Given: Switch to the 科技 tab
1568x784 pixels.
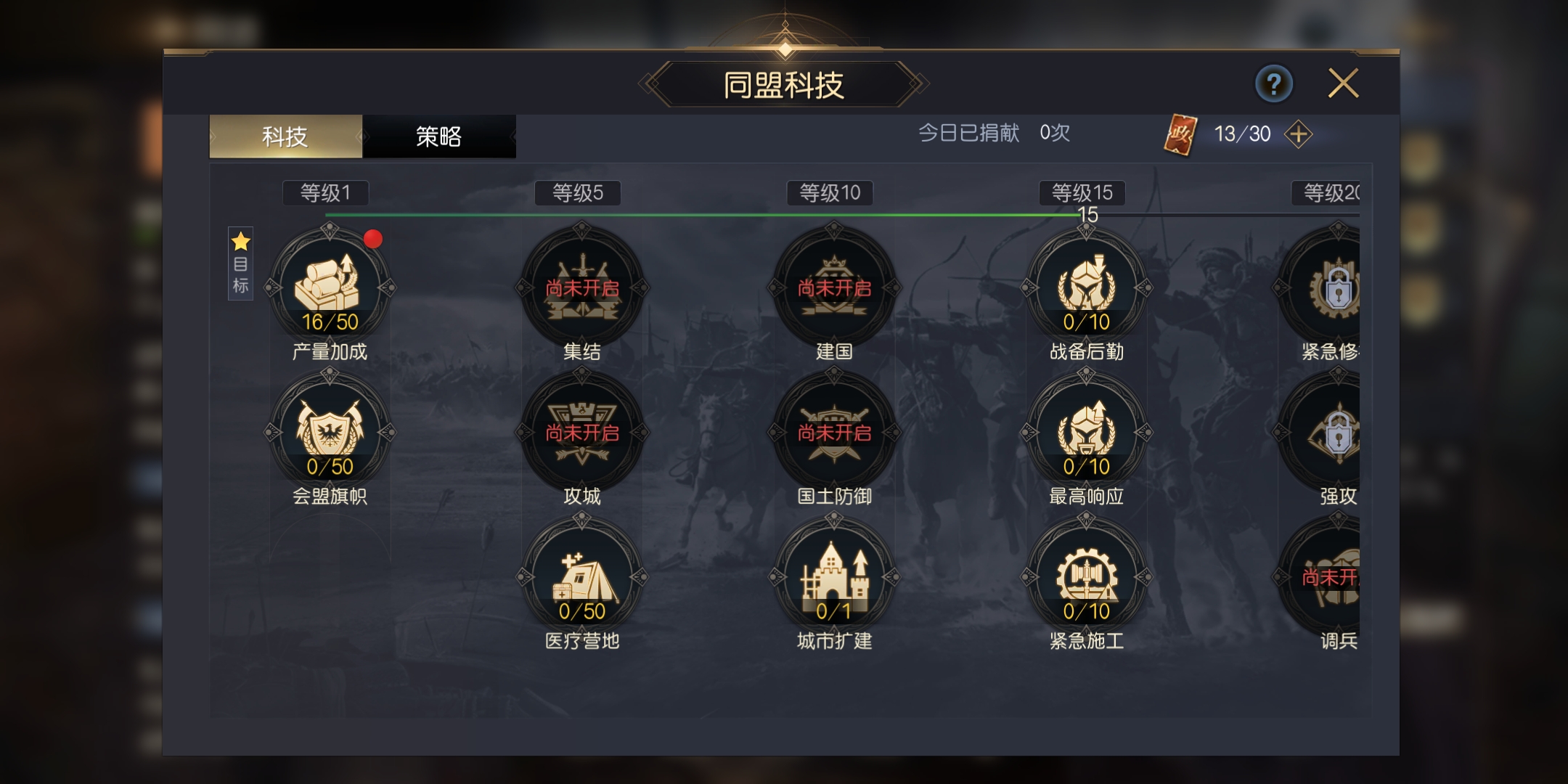Looking at the screenshot, I should point(286,136).
